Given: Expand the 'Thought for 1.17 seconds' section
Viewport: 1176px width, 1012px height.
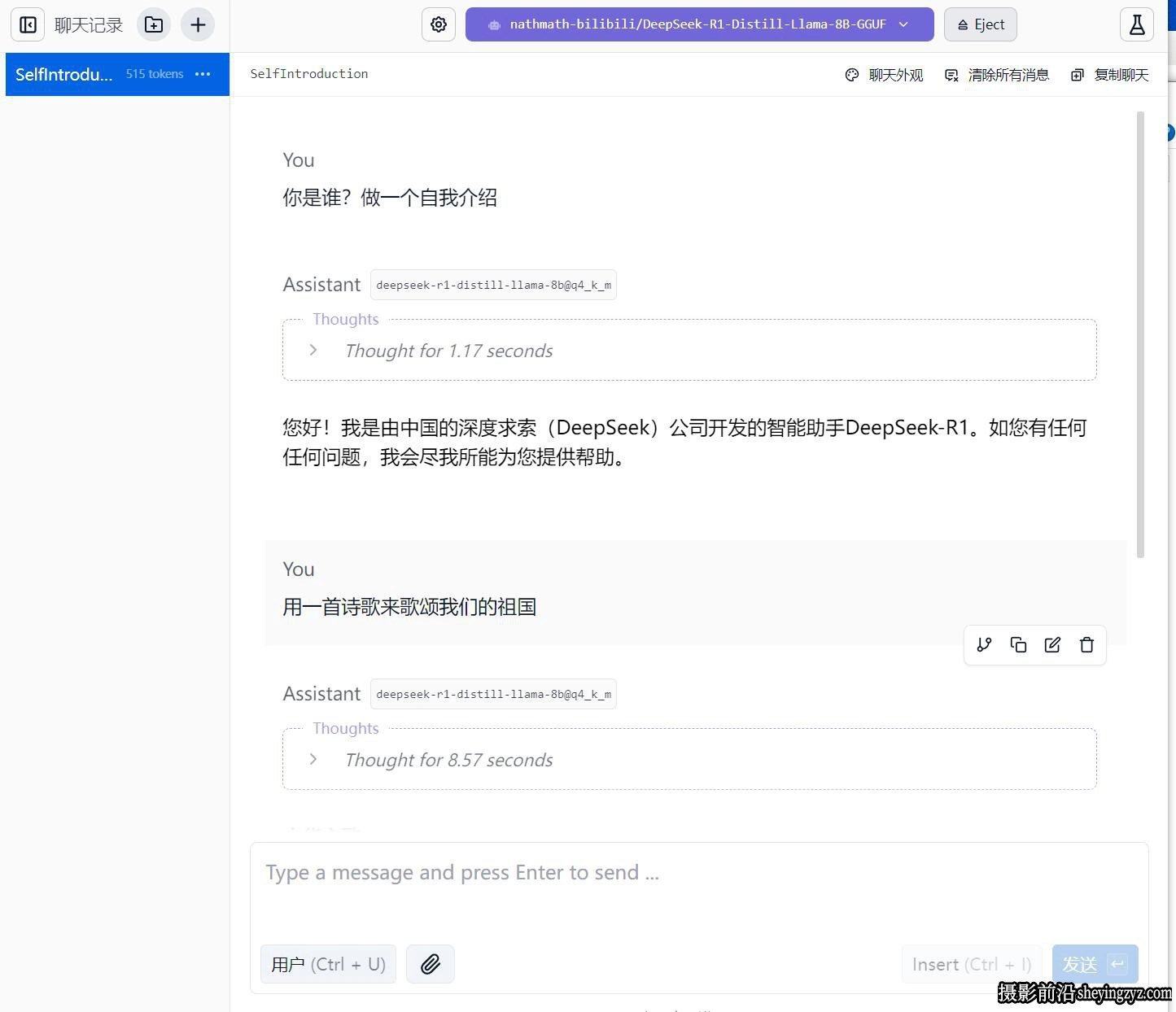Looking at the screenshot, I should (689, 351).
